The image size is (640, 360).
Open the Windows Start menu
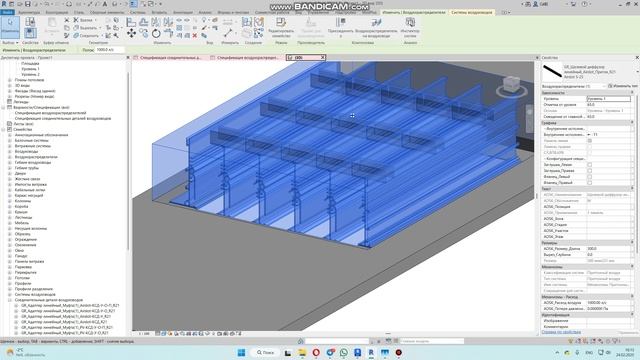(241, 352)
